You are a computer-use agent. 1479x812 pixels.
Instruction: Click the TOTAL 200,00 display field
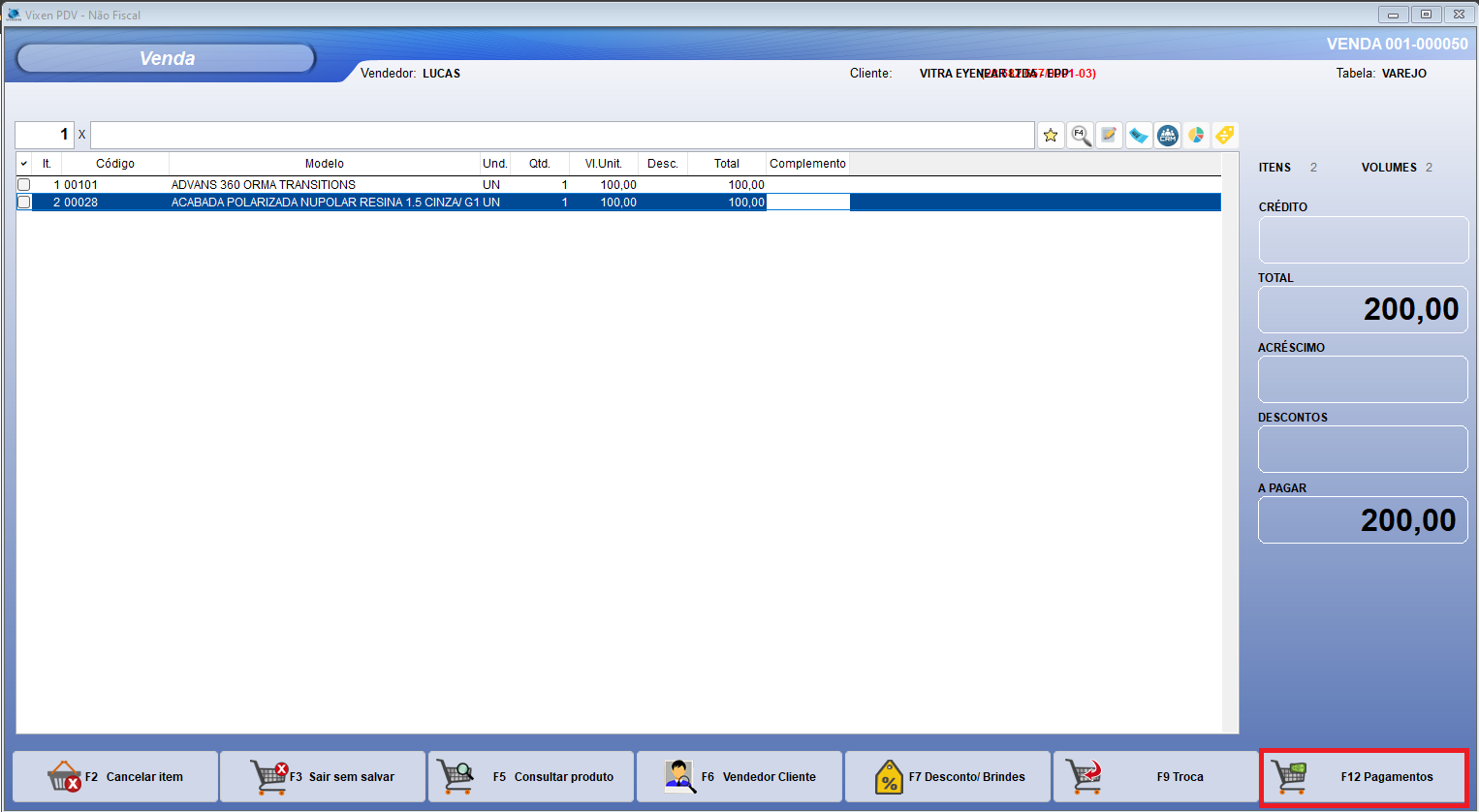tap(1363, 309)
